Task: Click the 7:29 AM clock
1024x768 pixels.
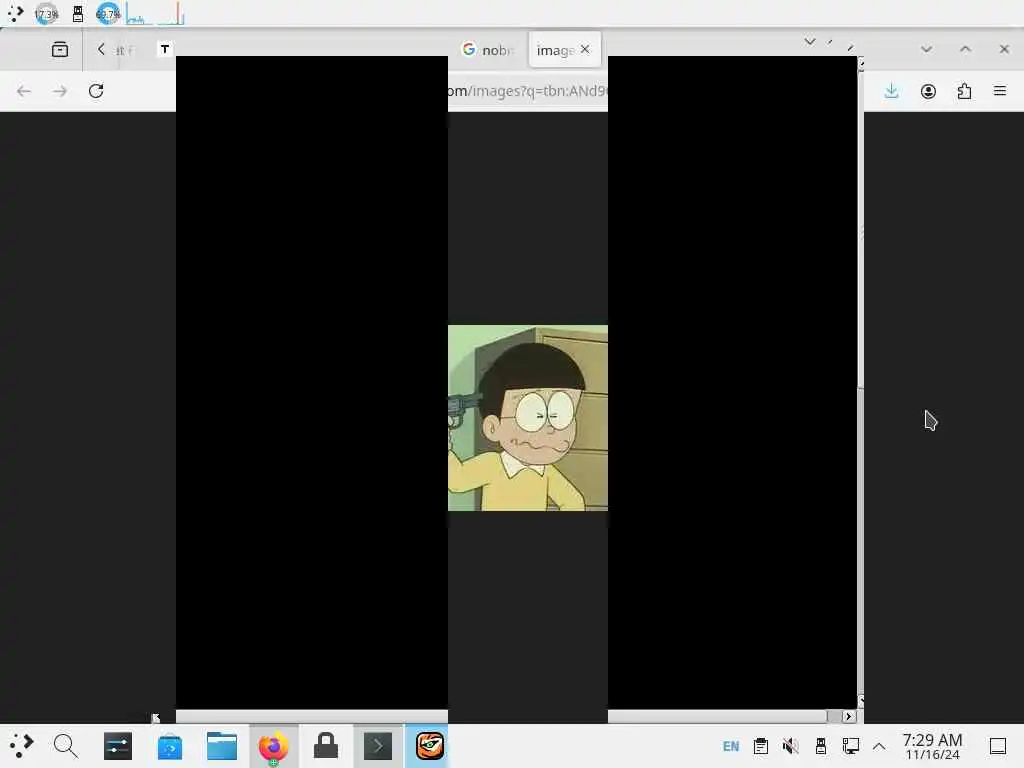Action: 932,746
